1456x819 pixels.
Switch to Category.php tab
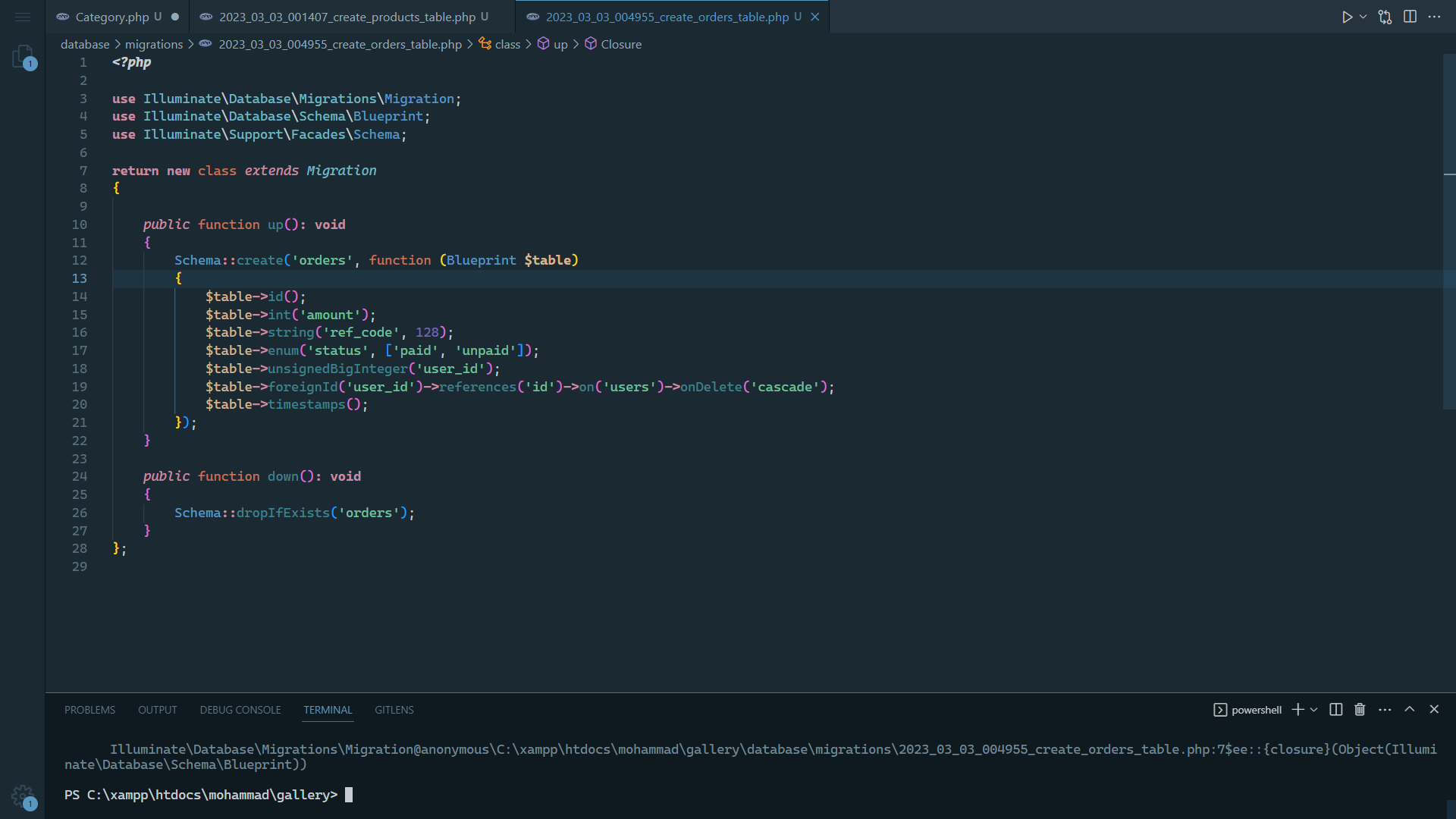[112, 17]
